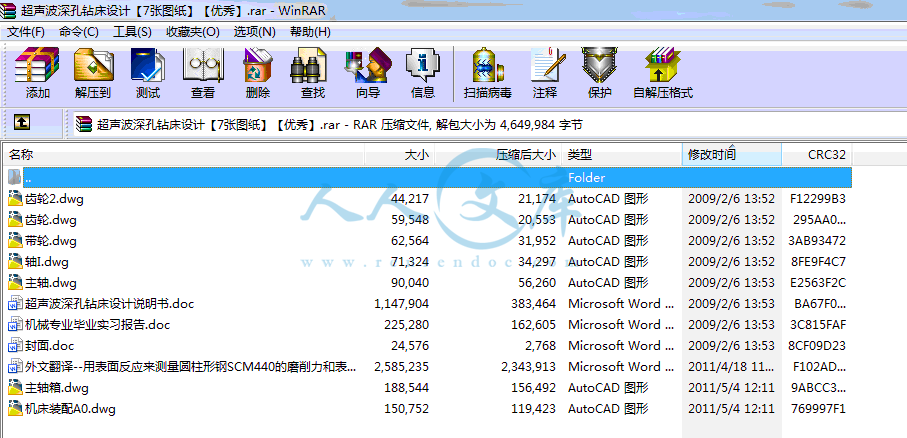This screenshot has width=907, height=438.
Task: Show archive 信息 (Info) icon
Action: click(x=422, y=65)
